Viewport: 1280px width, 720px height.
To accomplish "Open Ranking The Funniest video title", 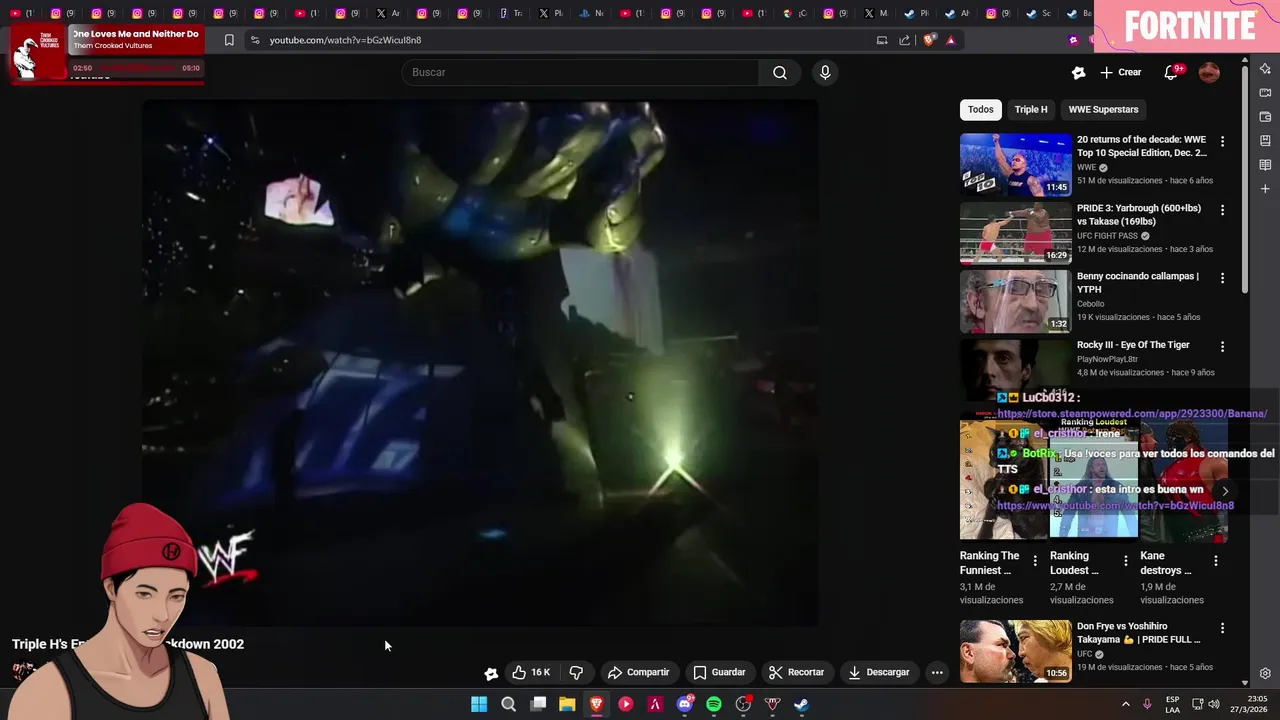I will point(990,563).
